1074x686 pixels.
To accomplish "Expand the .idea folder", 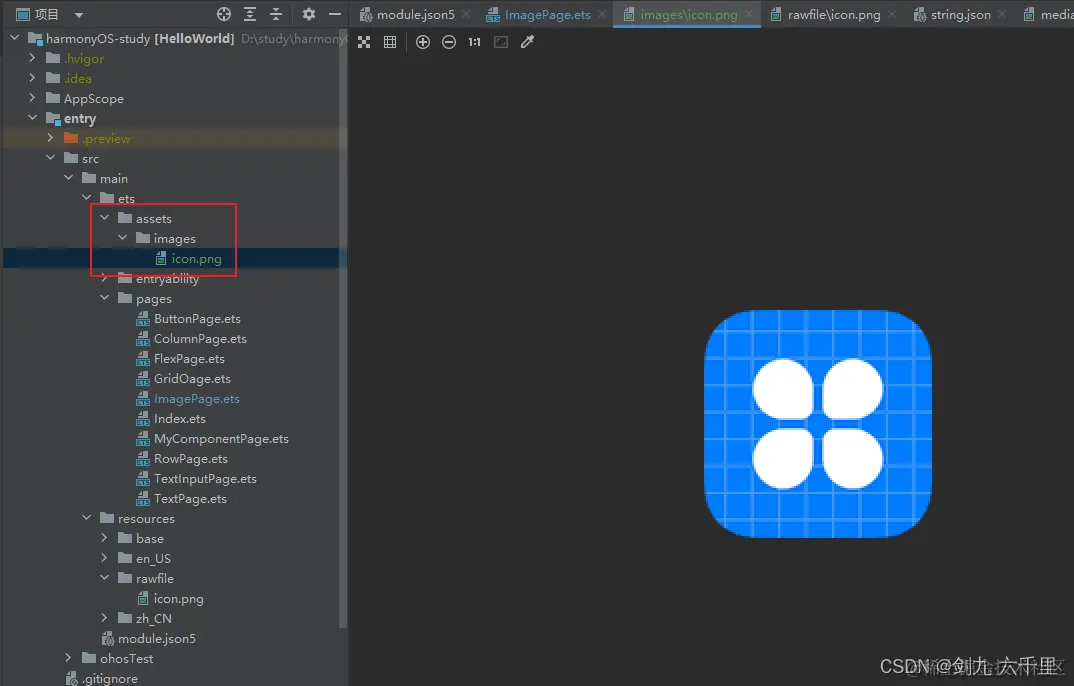I will [x=32, y=78].
